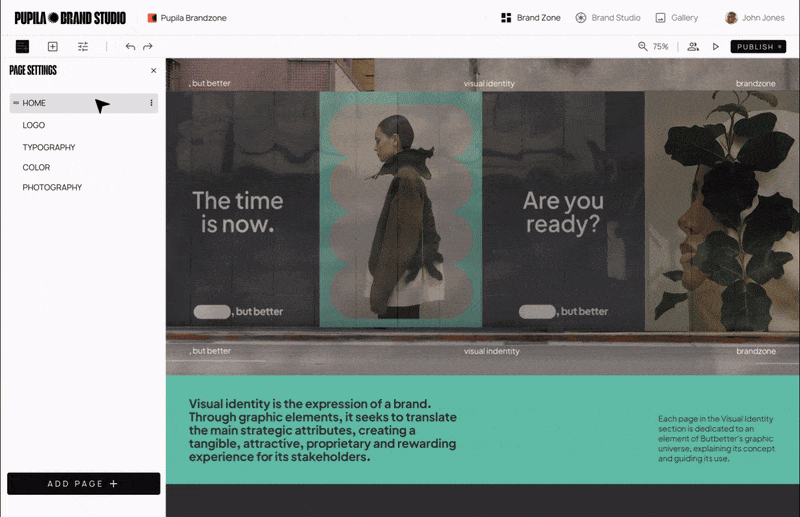
Task: Open the 75% zoom level control
Action: [x=660, y=46]
